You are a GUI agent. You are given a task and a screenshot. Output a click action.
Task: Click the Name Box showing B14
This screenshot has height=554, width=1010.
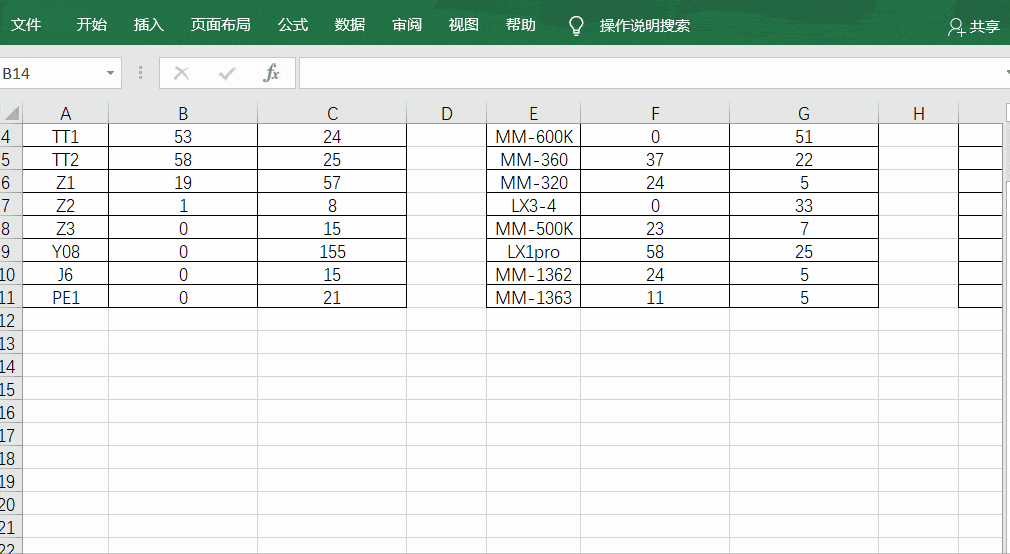tap(50, 74)
